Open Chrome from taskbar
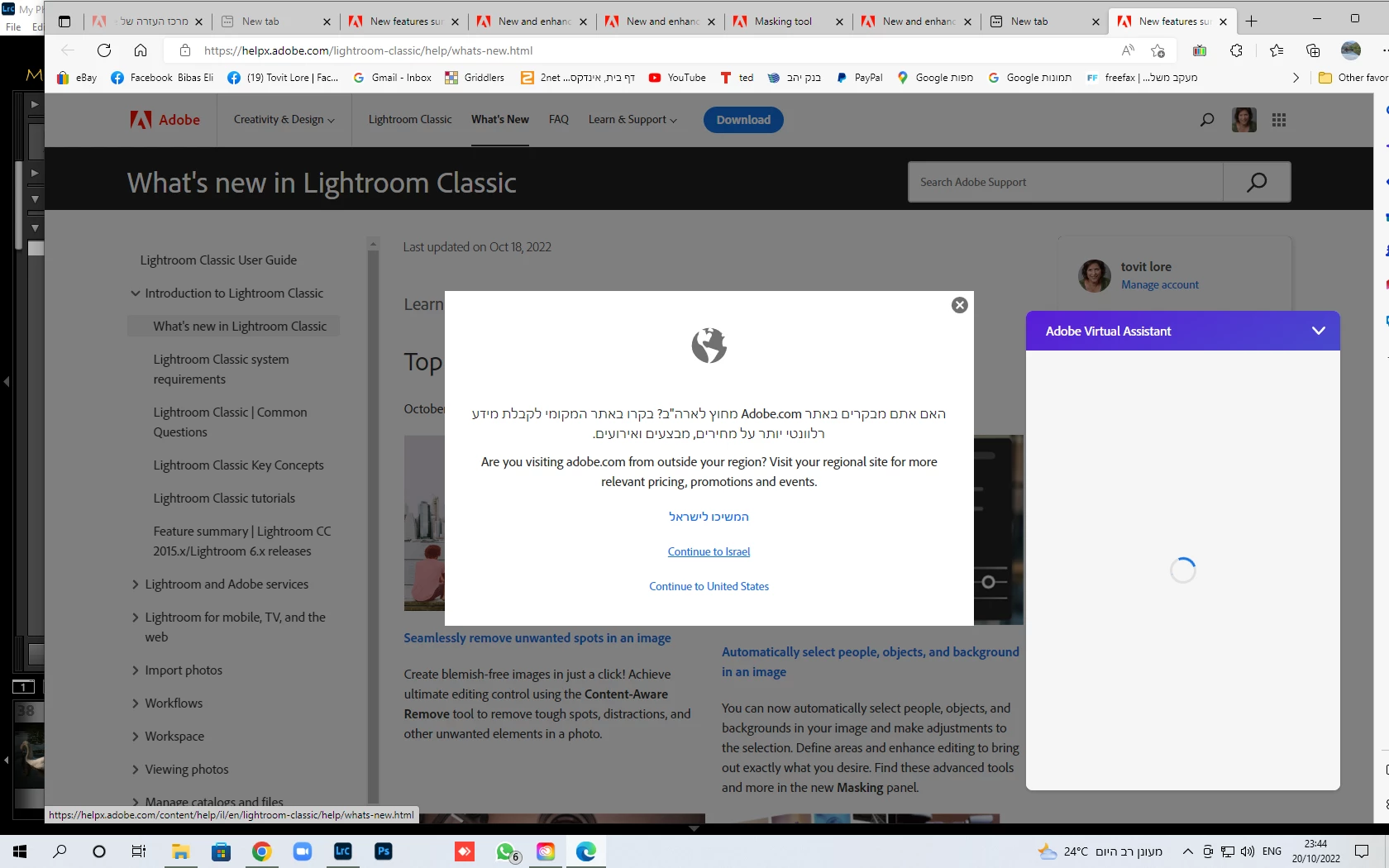 pos(261,851)
